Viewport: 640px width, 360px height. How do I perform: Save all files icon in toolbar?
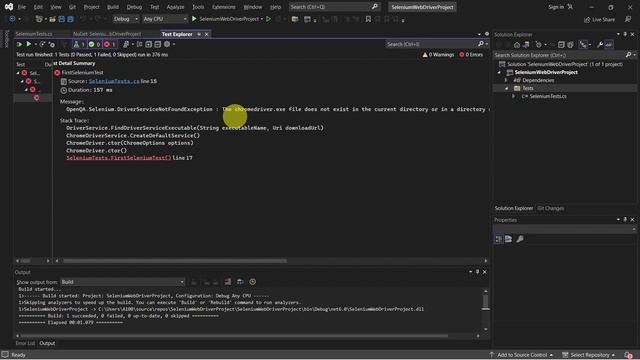click(70, 19)
